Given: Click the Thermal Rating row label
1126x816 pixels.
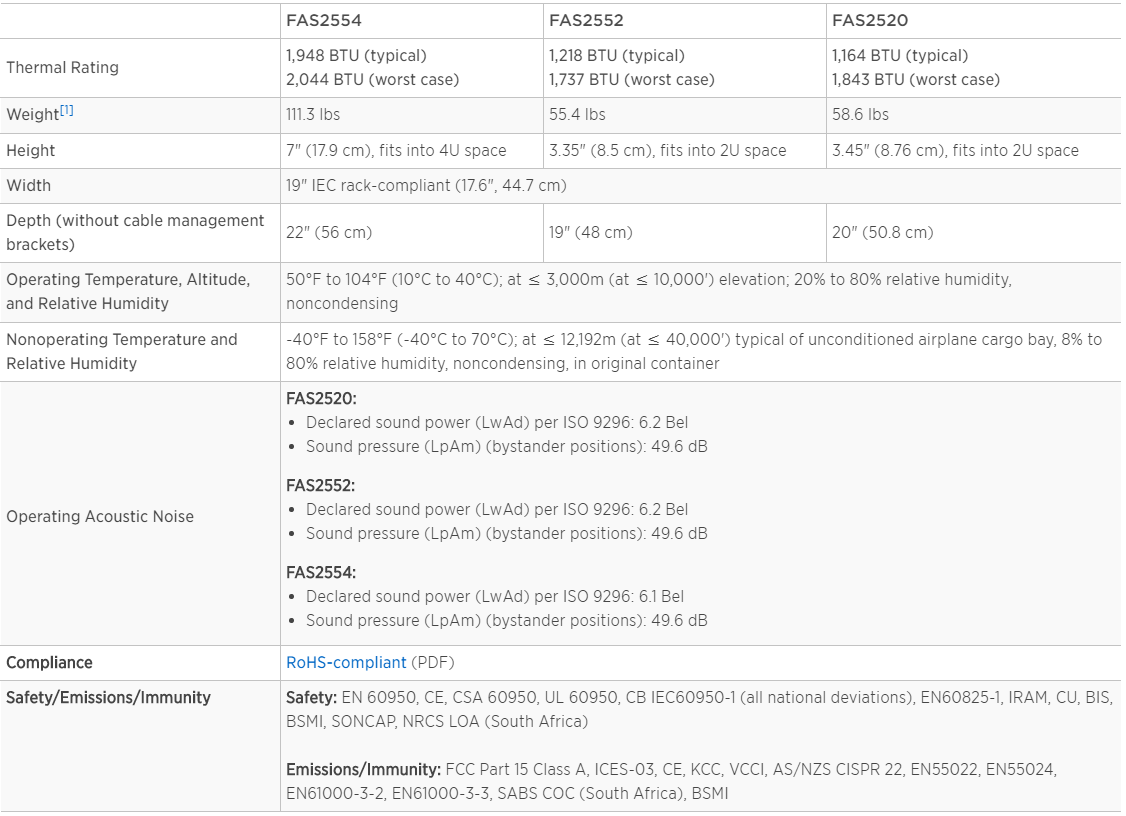Looking at the screenshot, I should tap(62, 68).
